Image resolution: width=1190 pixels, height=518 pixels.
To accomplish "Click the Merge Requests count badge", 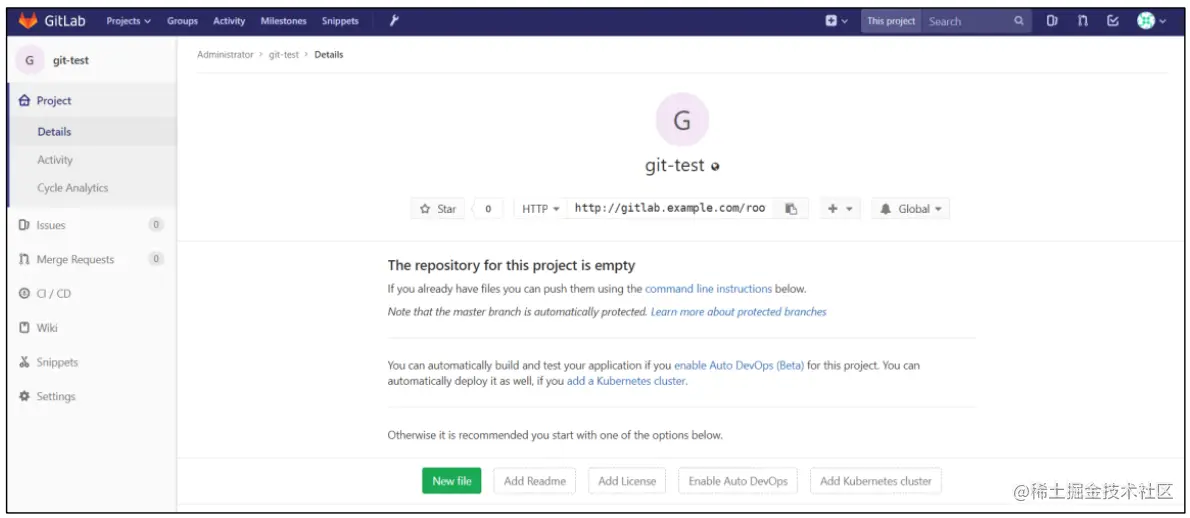I will 156,259.
